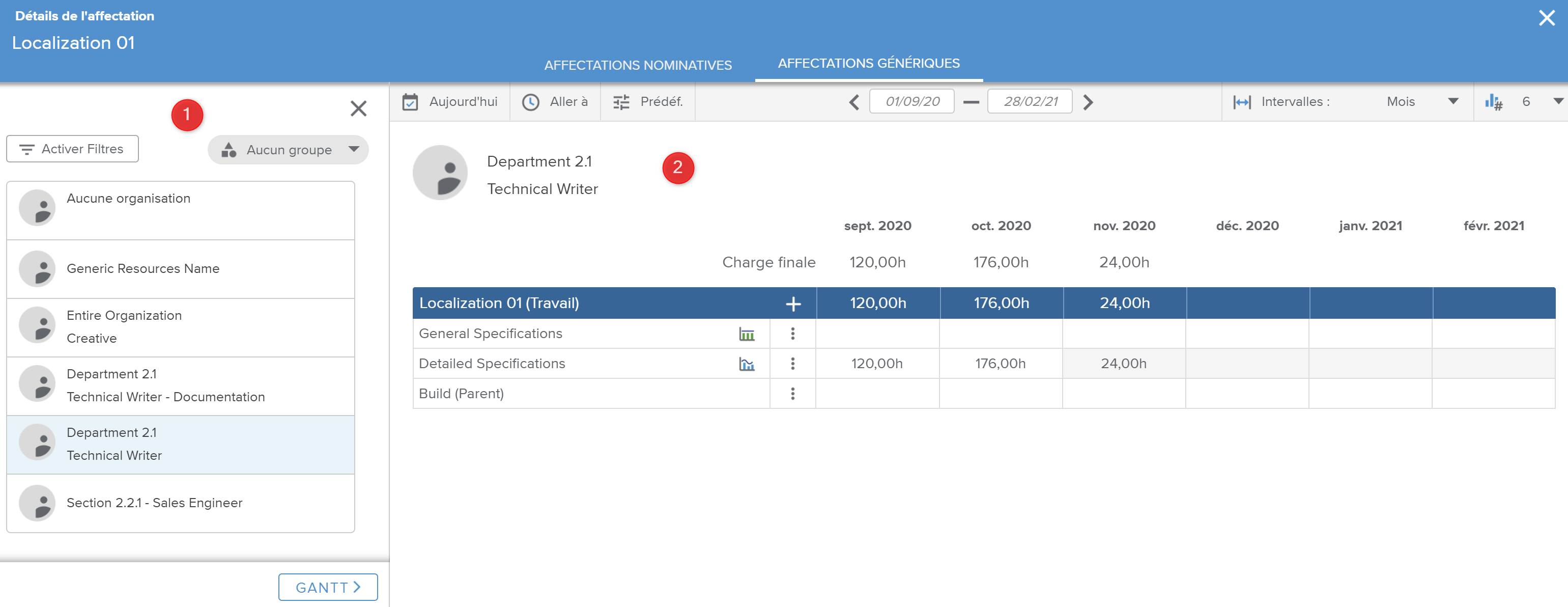Go to next date range arrow
The image size is (1568, 607).
pyautogui.click(x=1088, y=102)
